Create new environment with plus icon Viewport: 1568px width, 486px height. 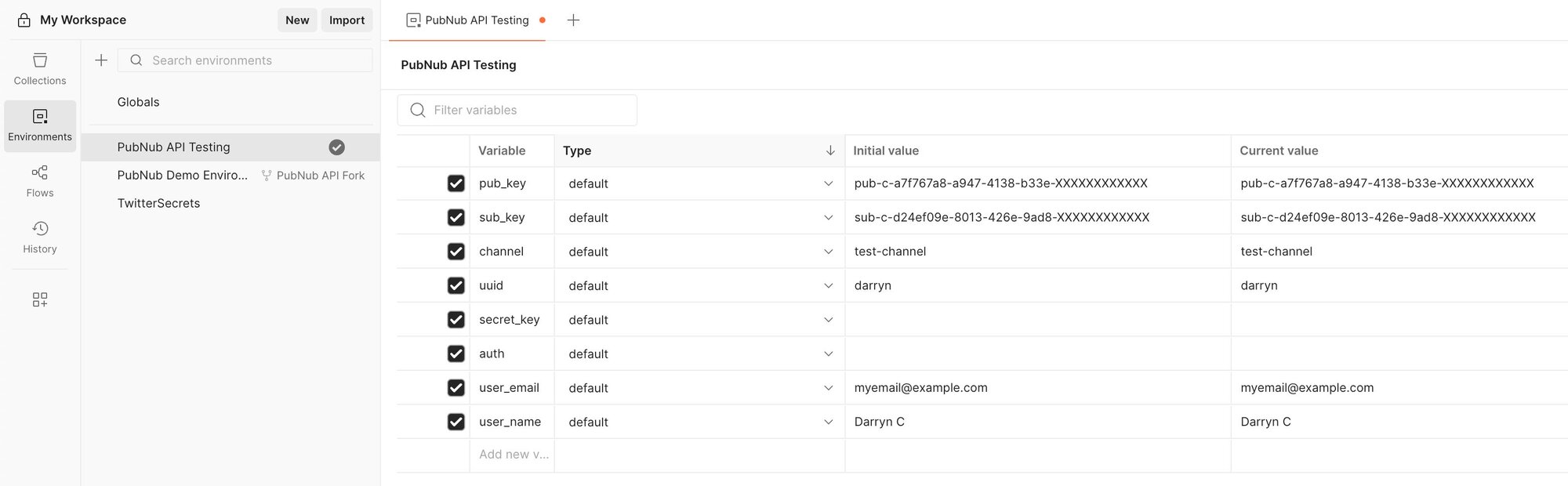[101, 60]
